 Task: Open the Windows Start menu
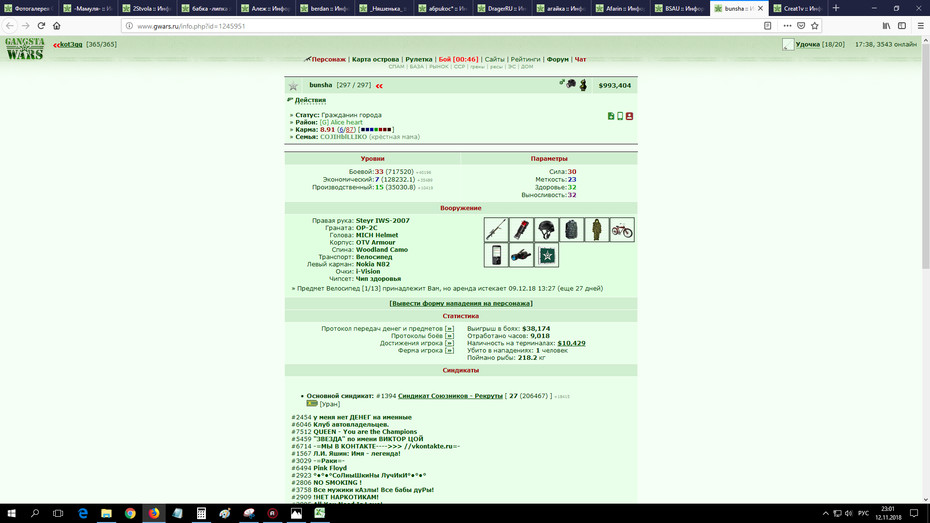pos(11,514)
